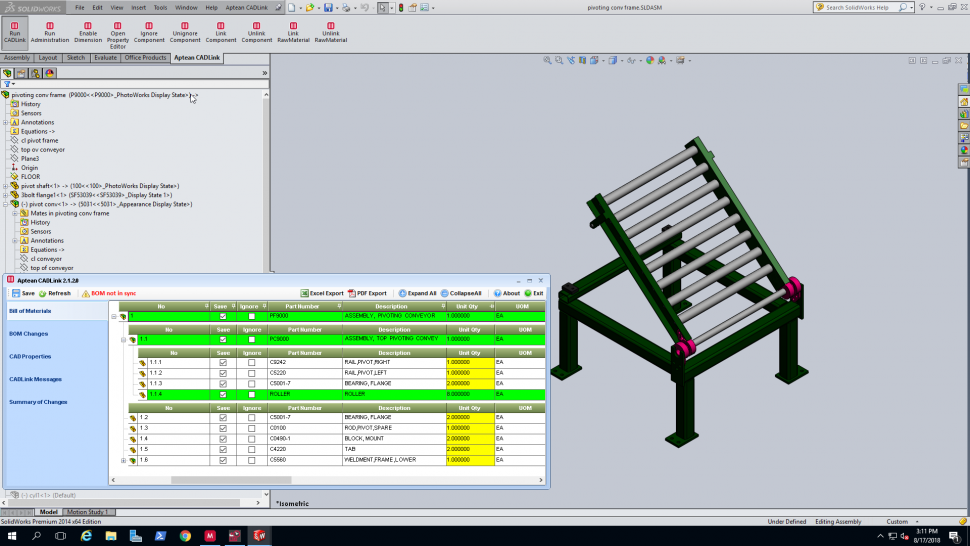Save the document with the floppy icon

[328, 7]
